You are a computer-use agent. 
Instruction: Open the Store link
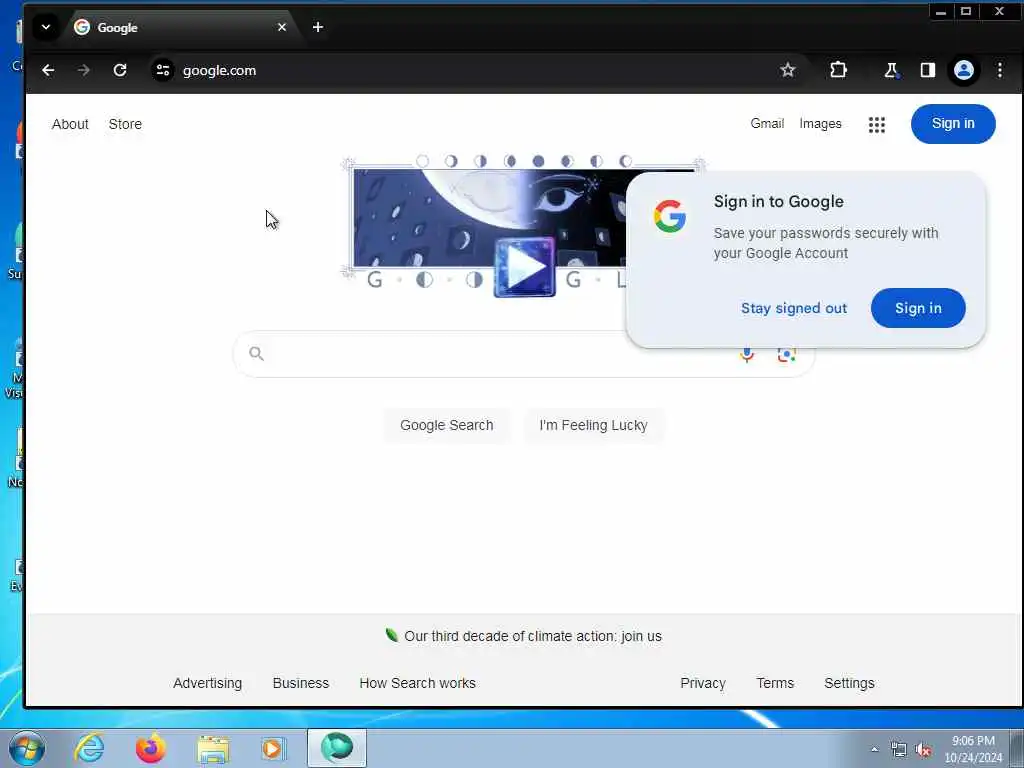click(x=125, y=124)
